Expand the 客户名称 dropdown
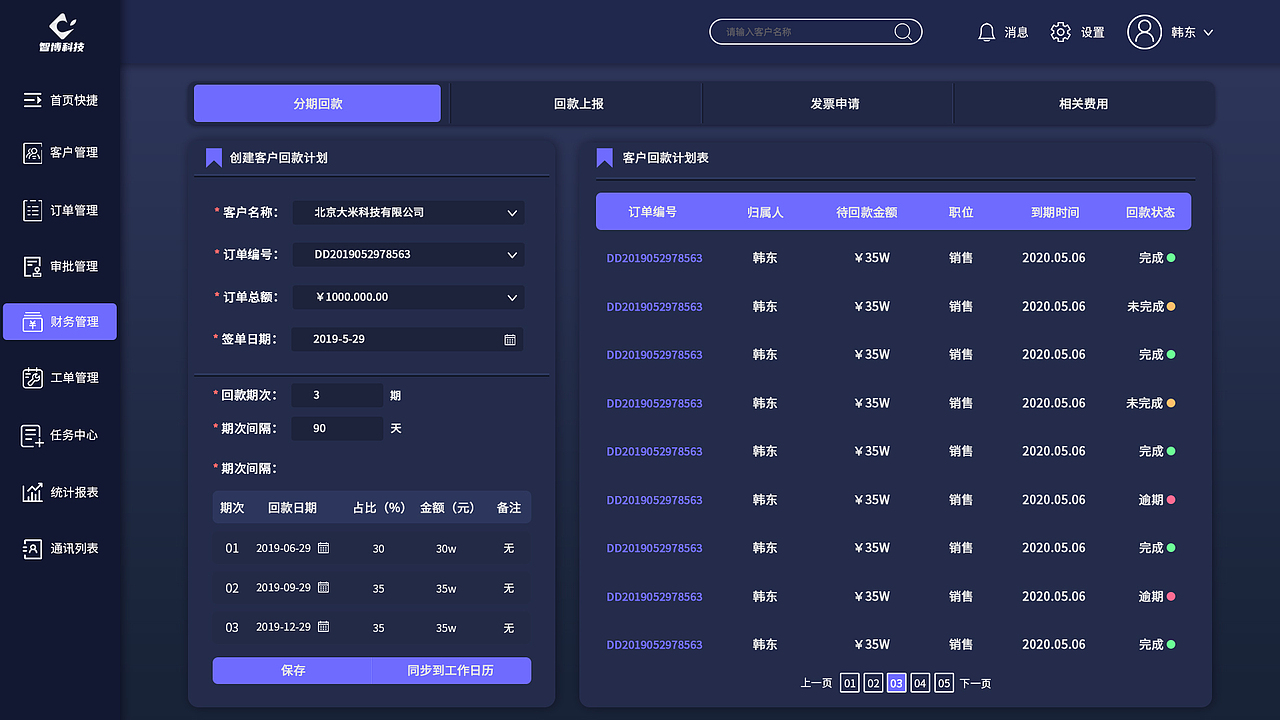This screenshot has width=1280, height=720. 513,212
